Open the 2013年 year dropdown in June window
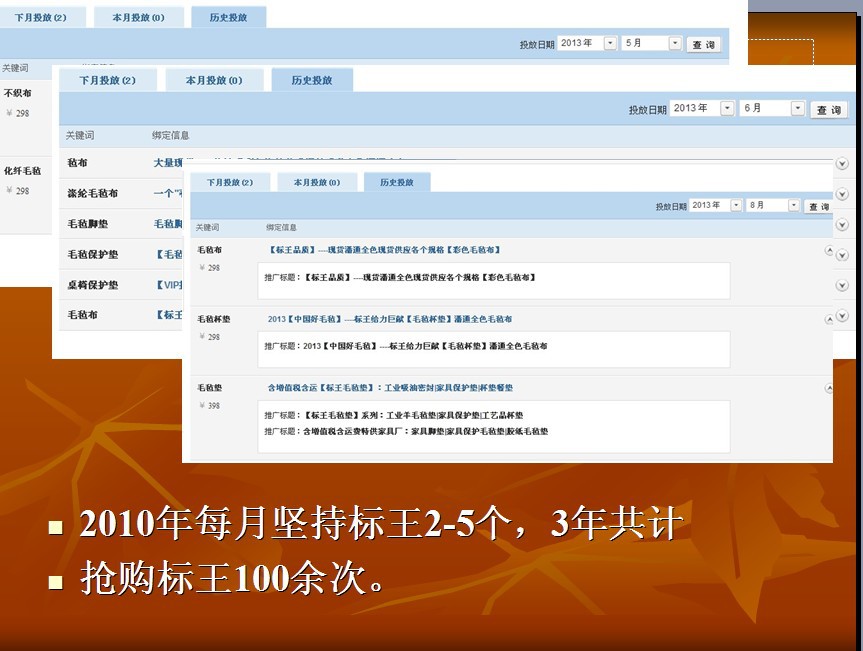Image resolution: width=863 pixels, height=651 pixels. pyautogui.click(x=727, y=108)
